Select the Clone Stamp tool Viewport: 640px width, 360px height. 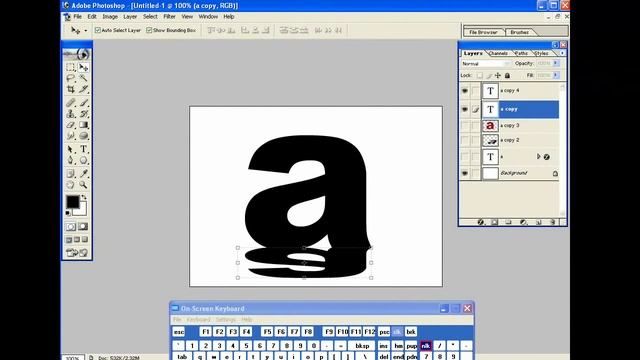(71, 113)
